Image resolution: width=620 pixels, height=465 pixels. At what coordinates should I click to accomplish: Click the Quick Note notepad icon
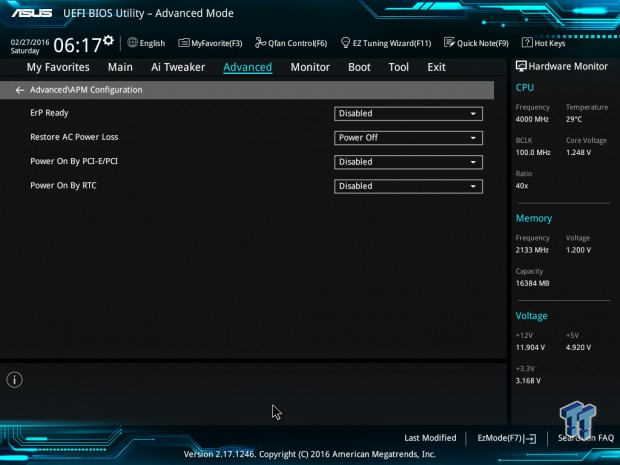point(449,42)
